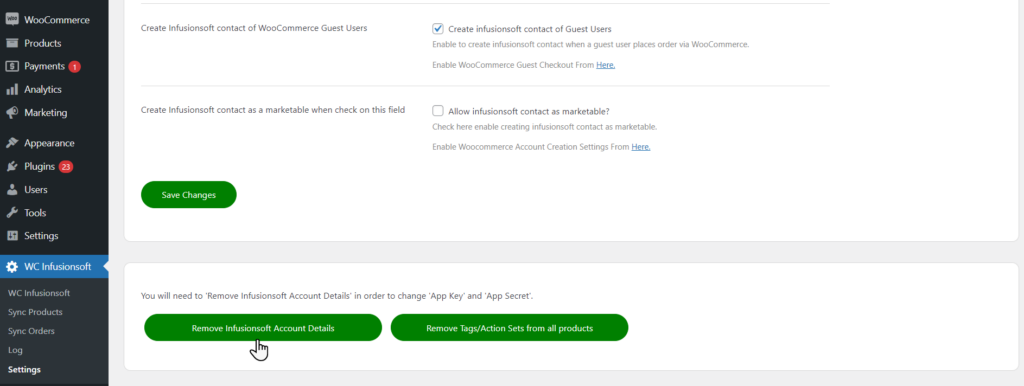Click the Users person icon
This screenshot has width=1024, height=386.
click(x=12, y=189)
